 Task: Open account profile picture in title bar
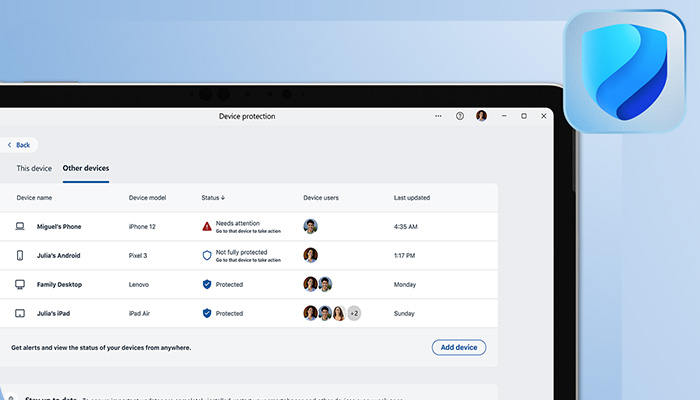(x=482, y=116)
